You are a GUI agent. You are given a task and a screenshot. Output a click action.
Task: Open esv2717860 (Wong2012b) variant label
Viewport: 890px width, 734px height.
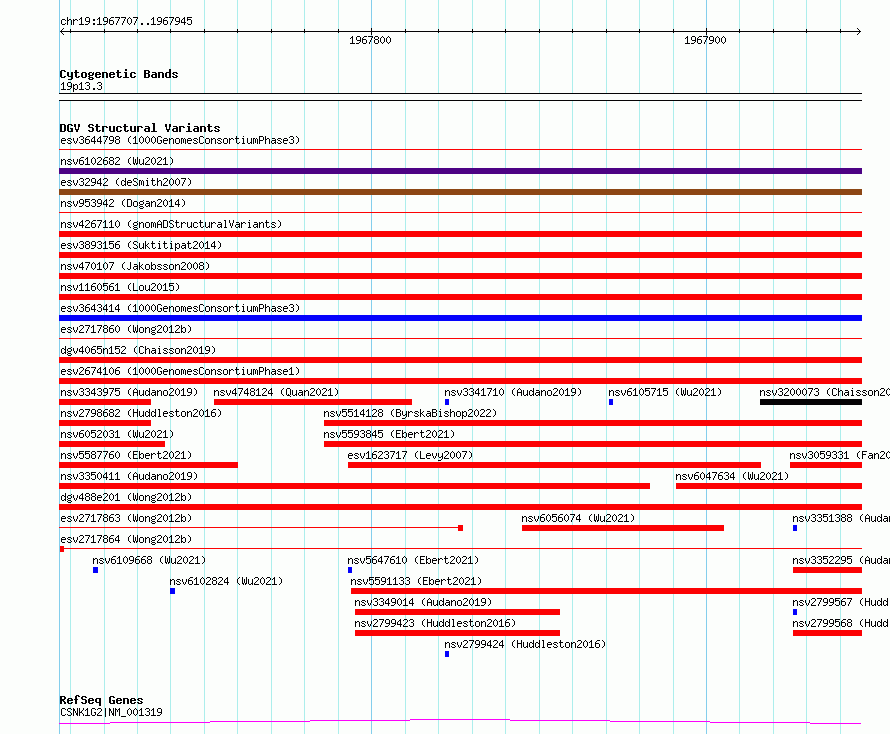click(126, 329)
